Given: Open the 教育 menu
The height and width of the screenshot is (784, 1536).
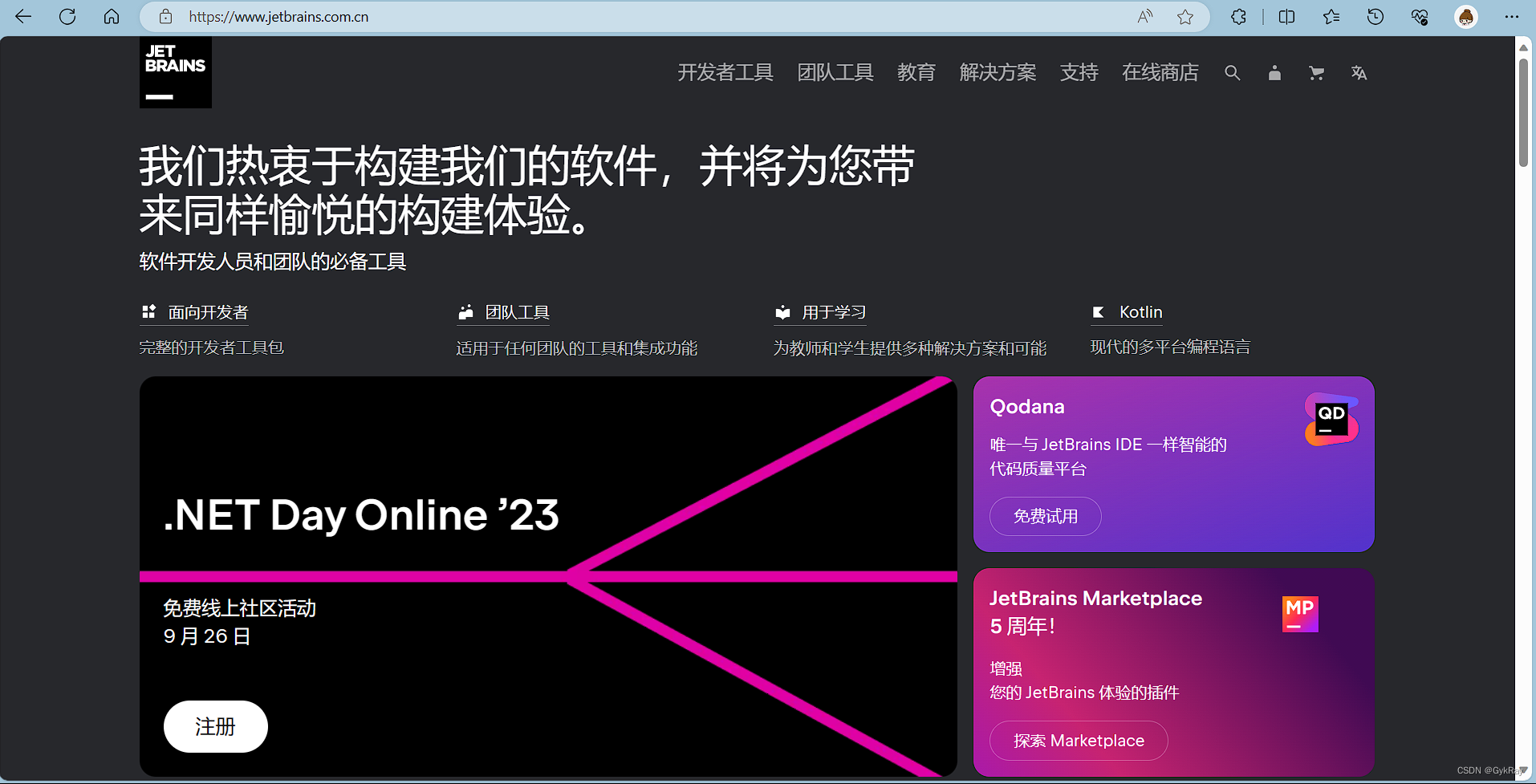Looking at the screenshot, I should tap(916, 73).
